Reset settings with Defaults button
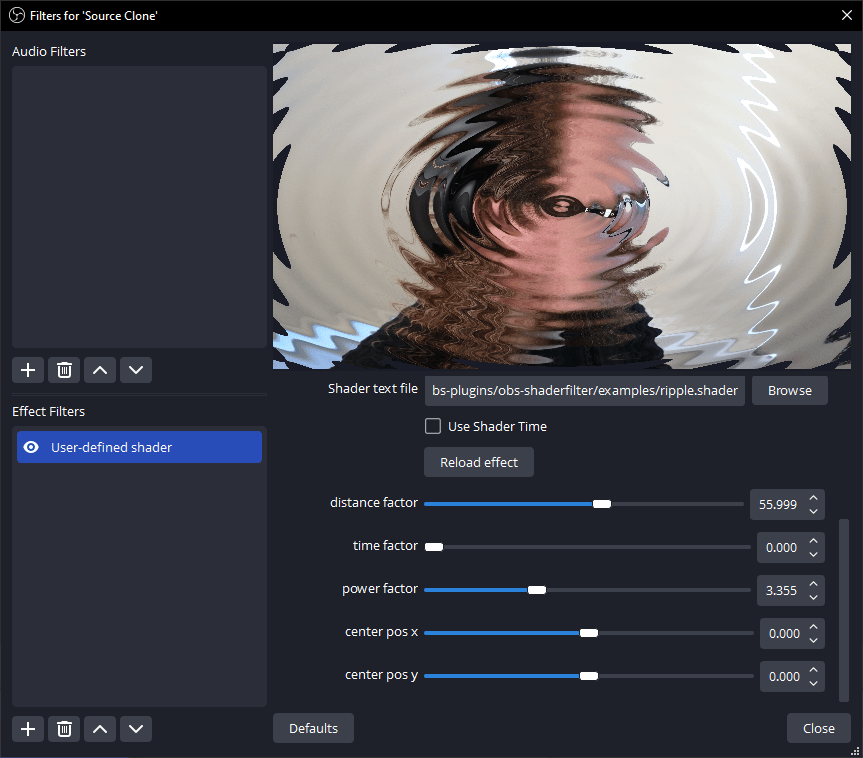This screenshot has width=863, height=758. 313,728
